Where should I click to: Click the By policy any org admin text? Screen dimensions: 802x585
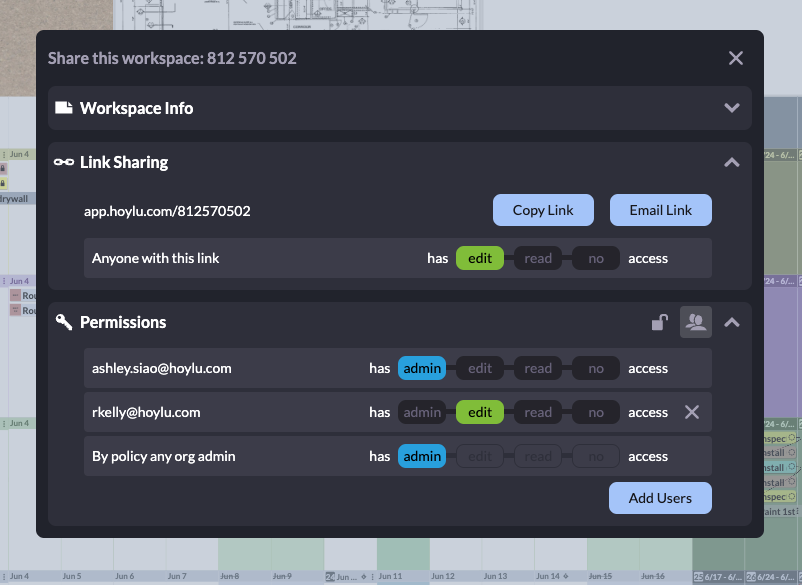[164, 456]
